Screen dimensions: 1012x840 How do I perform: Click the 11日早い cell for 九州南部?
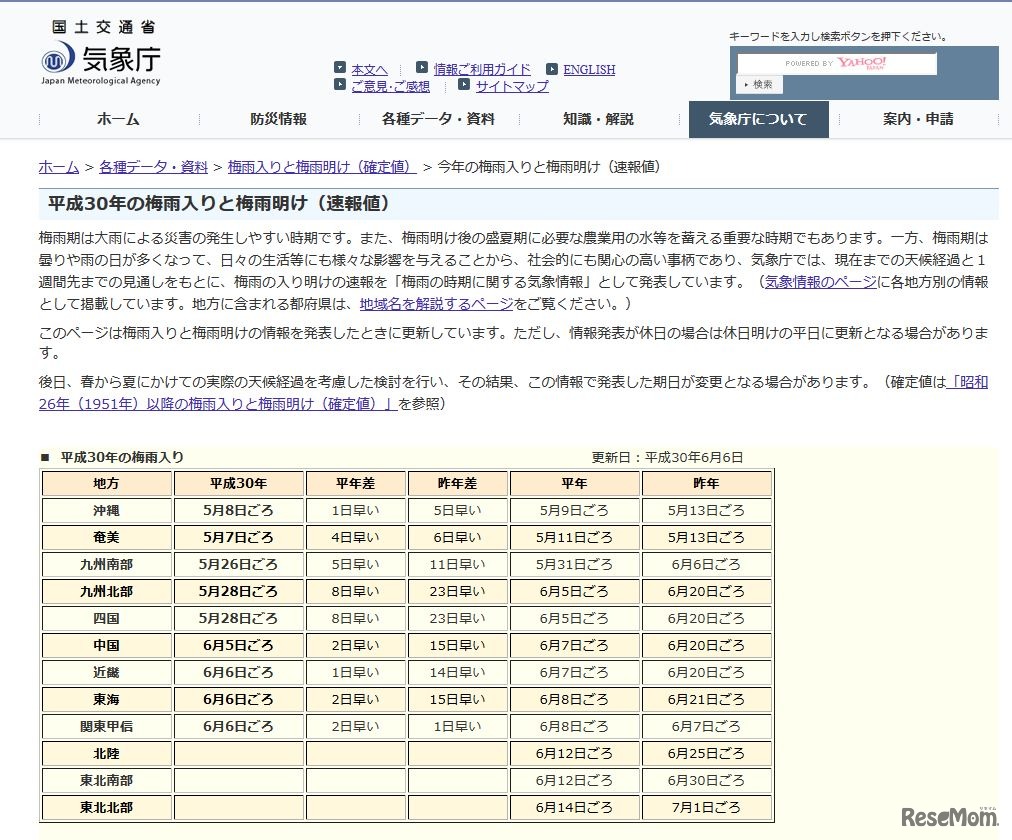pyautogui.click(x=458, y=565)
